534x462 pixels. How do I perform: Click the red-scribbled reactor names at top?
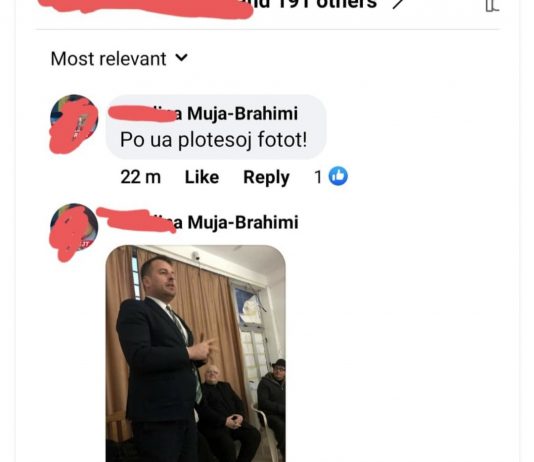(x=146, y=7)
